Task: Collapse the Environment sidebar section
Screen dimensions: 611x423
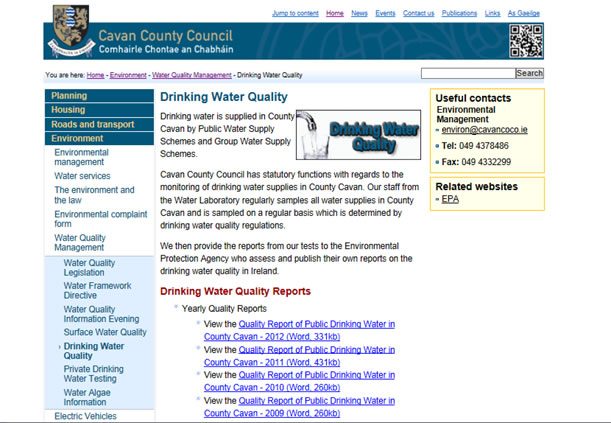Action: click(x=77, y=138)
